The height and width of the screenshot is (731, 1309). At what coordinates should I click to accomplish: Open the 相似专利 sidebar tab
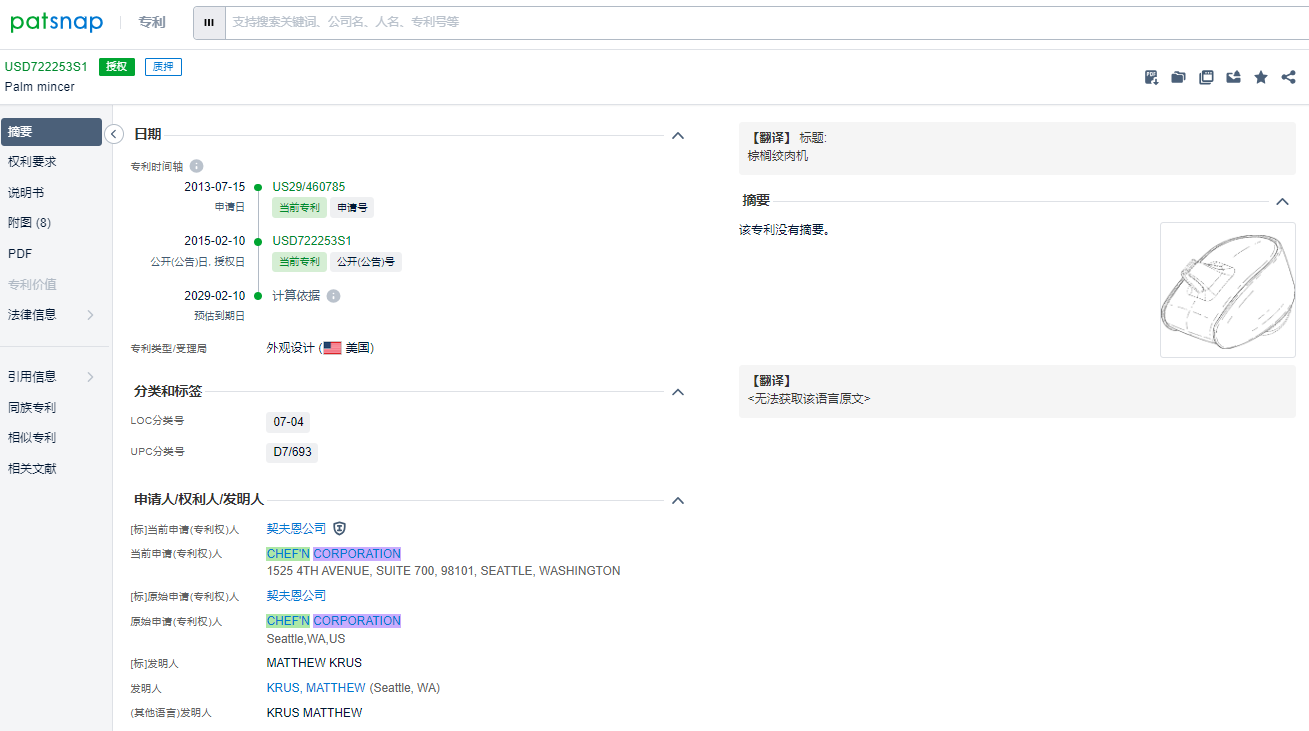point(32,438)
